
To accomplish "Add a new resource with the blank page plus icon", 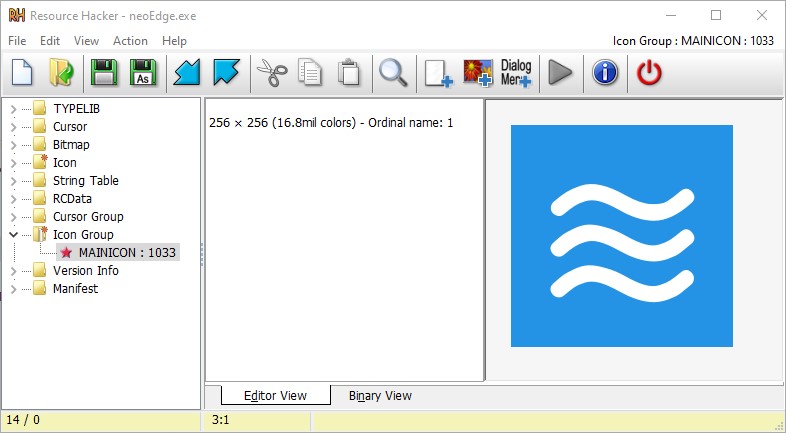I will click(x=438, y=74).
